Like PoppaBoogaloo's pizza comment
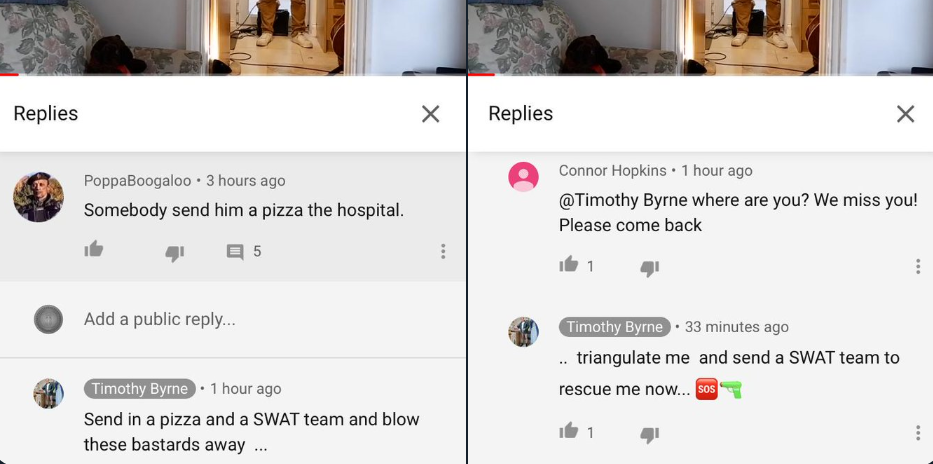The height and width of the screenshot is (464, 933). click(x=93, y=249)
